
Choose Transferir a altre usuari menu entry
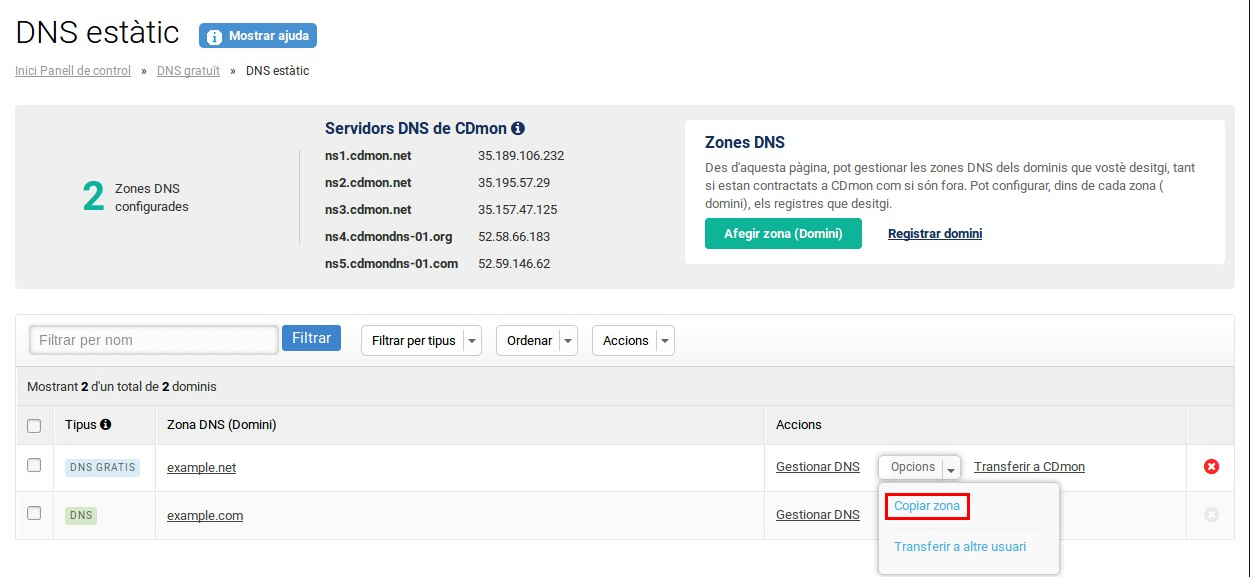(x=960, y=547)
